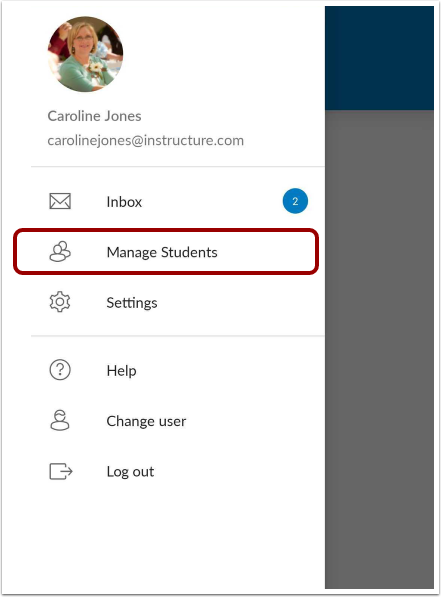Screen dimensions: 441x597
Task: Click the Change user person icon
Action: [x=60, y=420]
